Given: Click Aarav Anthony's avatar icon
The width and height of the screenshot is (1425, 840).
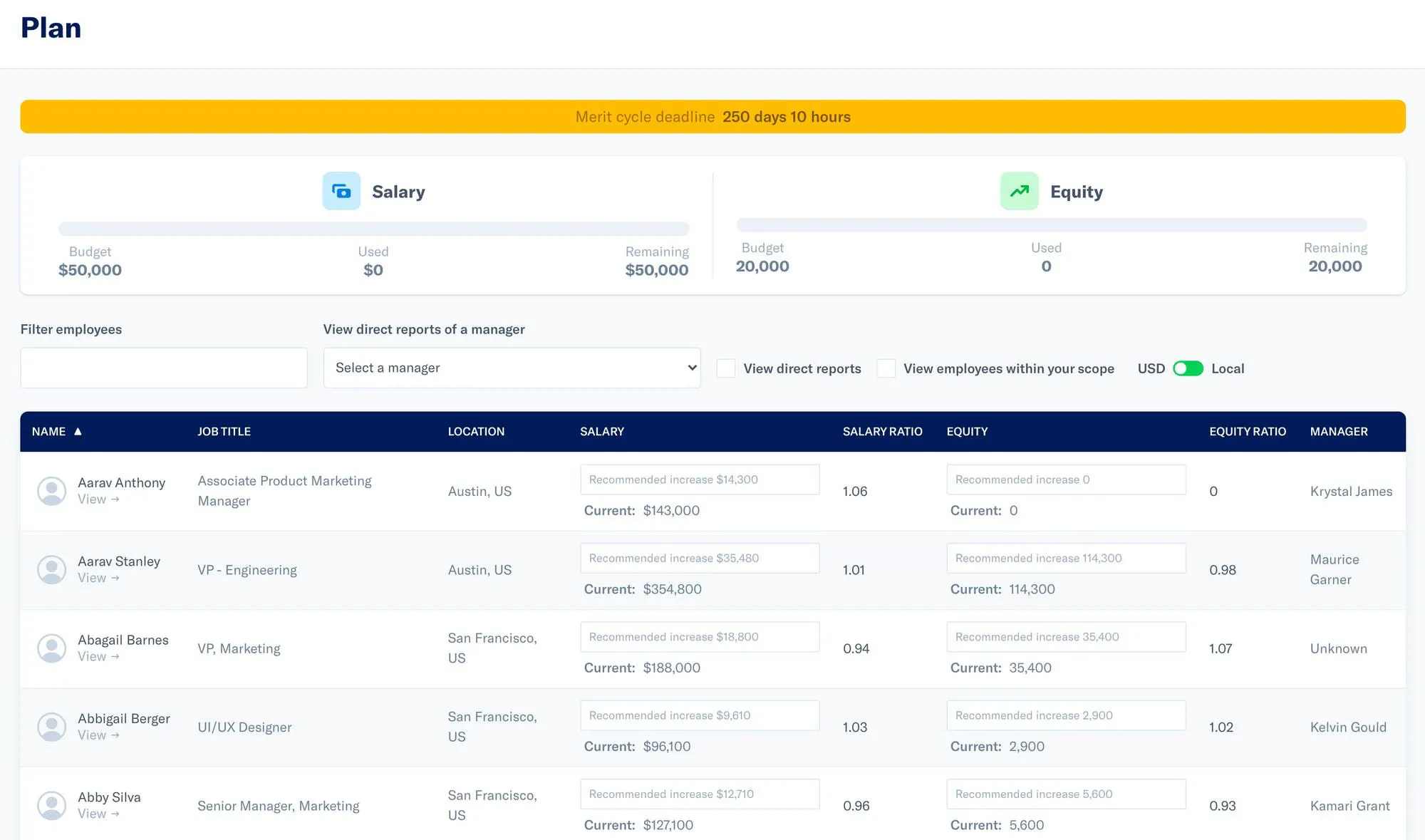Looking at the screenshot, I should [51, 491].
